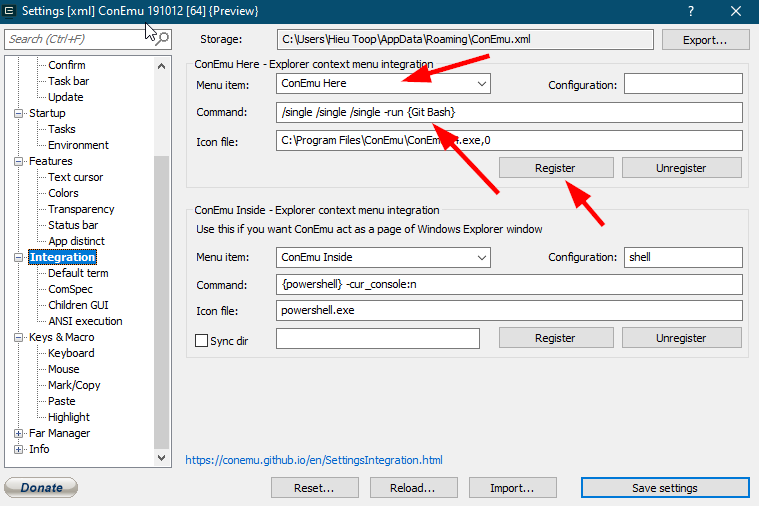Click Register for ConEmu Here
The height and width of the screenshot is (506, 759).
(x=555, y=168)
